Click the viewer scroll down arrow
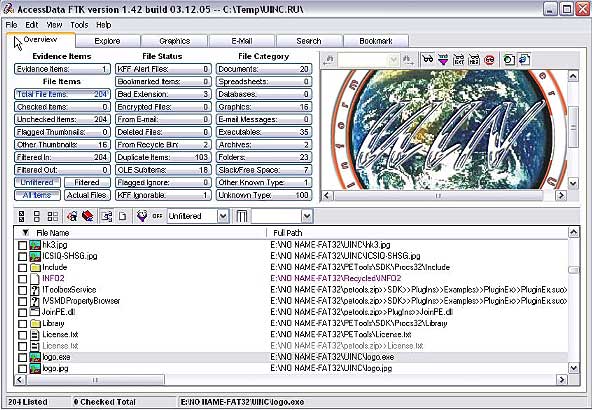Image resolution: width=592 pixels, height=410 pixels. 573,184
